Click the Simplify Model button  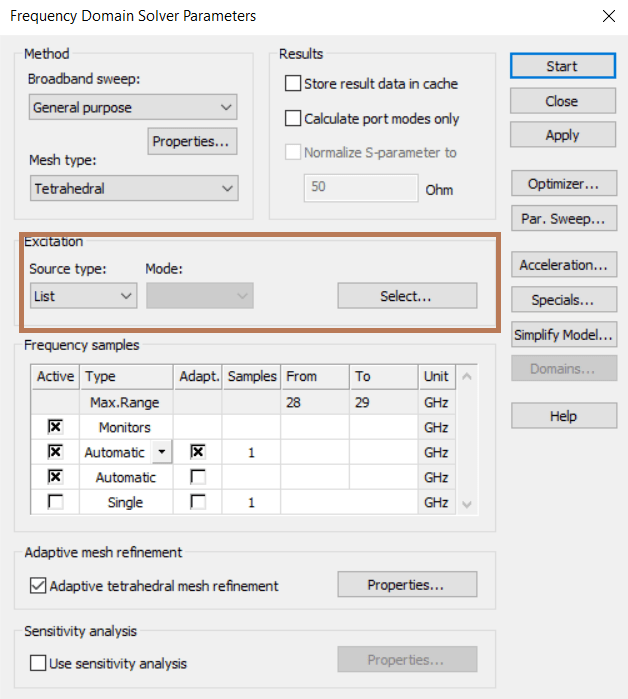(561, 335)
